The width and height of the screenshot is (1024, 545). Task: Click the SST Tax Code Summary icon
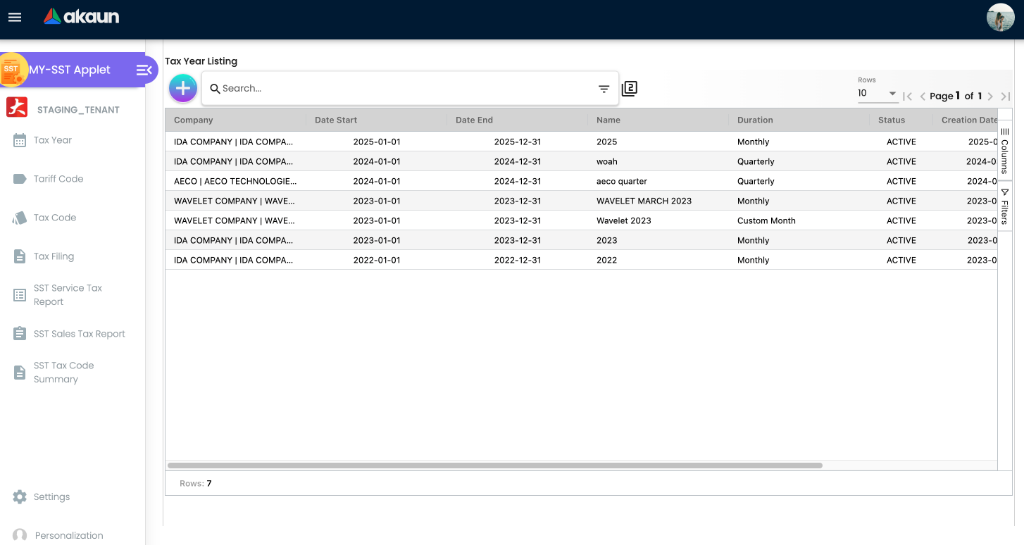pyautogui.click(x=20, y=373)
